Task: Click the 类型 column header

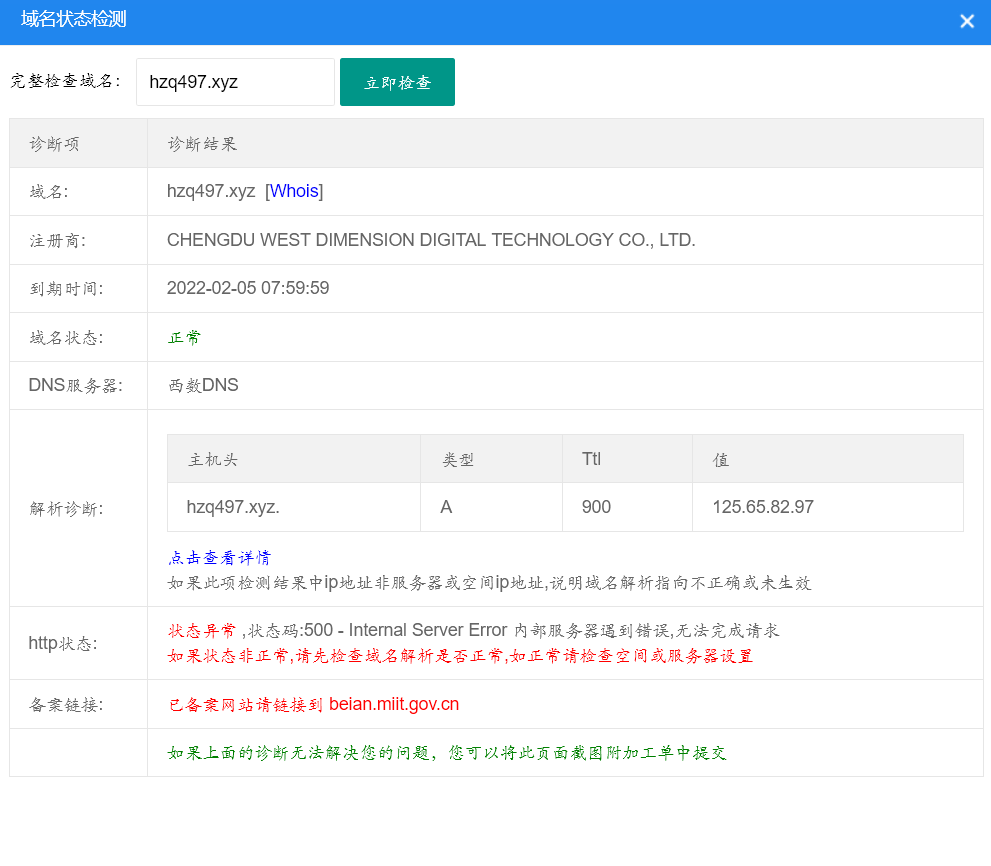Action: (491, 459)
